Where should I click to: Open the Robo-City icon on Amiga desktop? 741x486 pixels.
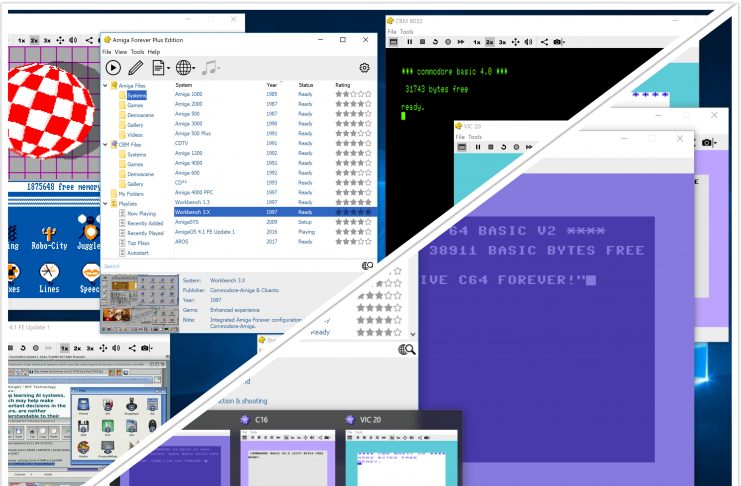(x=49, y=238)
